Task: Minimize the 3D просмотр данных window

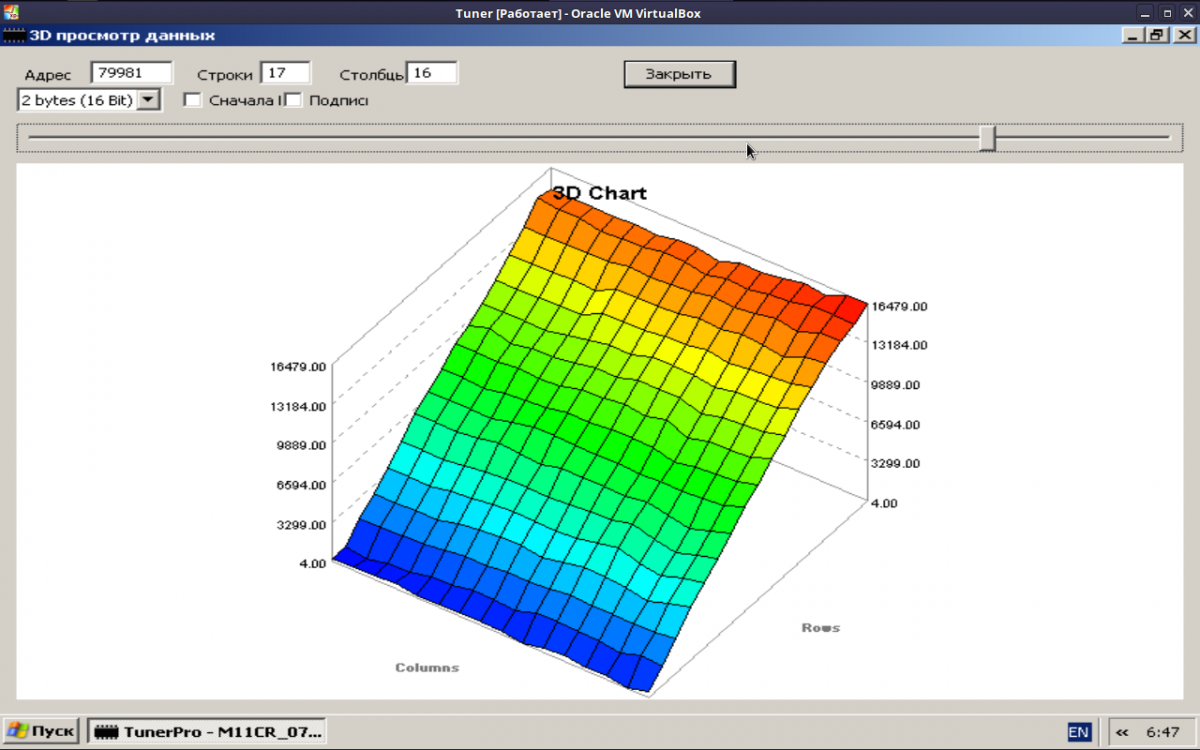Action: (1133, 35)
